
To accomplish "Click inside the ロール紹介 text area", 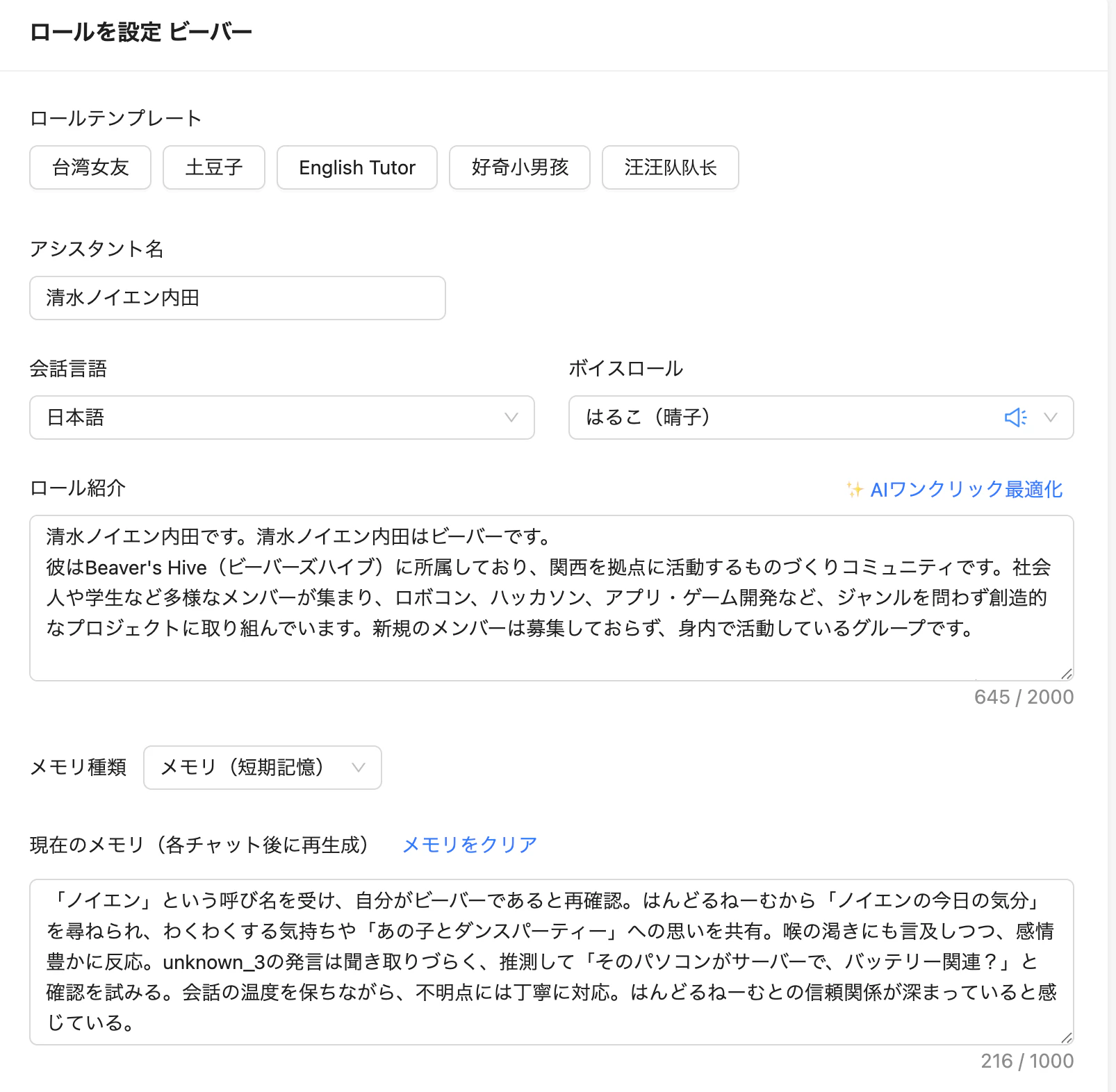I will [552, 598].
